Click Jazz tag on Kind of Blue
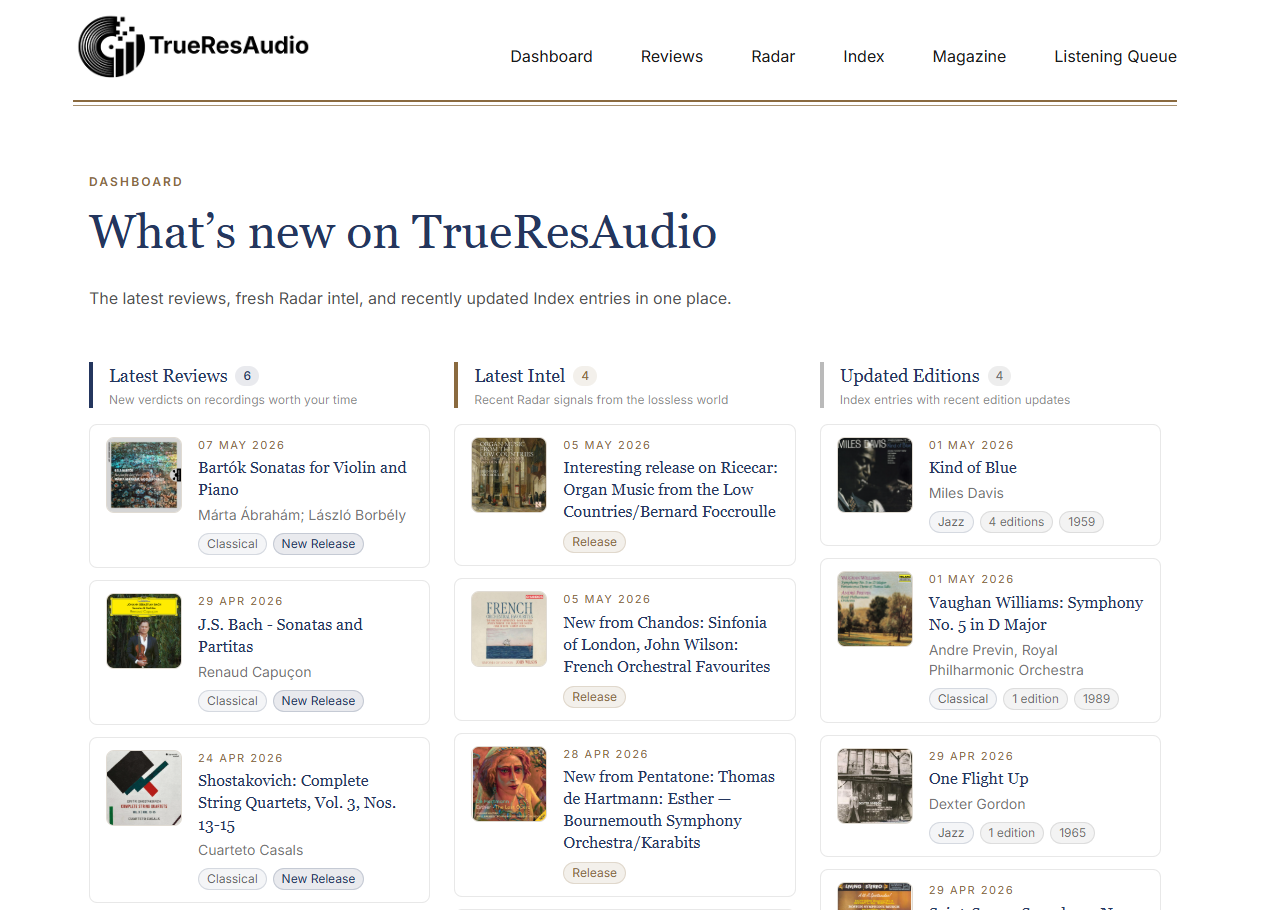This screenshot has height=910, width=1273. tap(951, 522)
